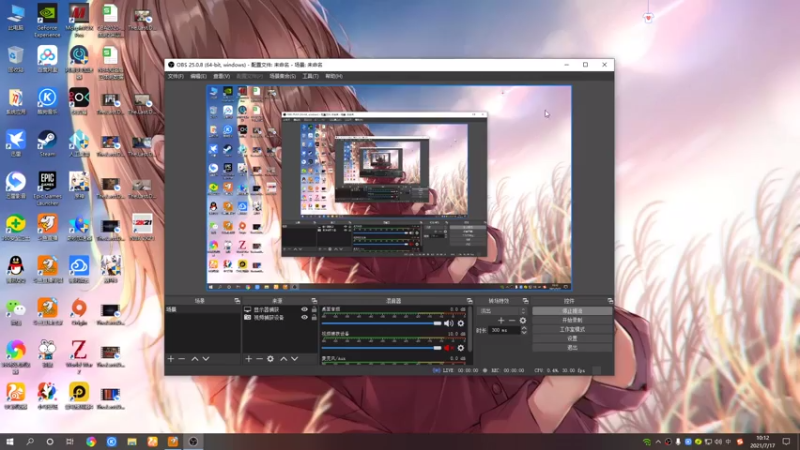Open the Help menu in OBS

point(334,76)
